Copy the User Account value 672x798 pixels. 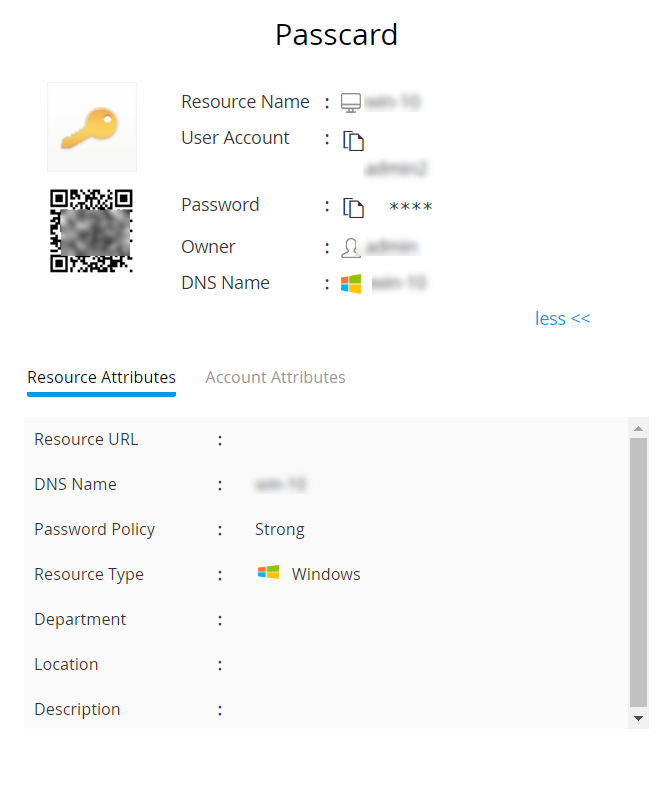pyautogui.click(x=352, y=141)
